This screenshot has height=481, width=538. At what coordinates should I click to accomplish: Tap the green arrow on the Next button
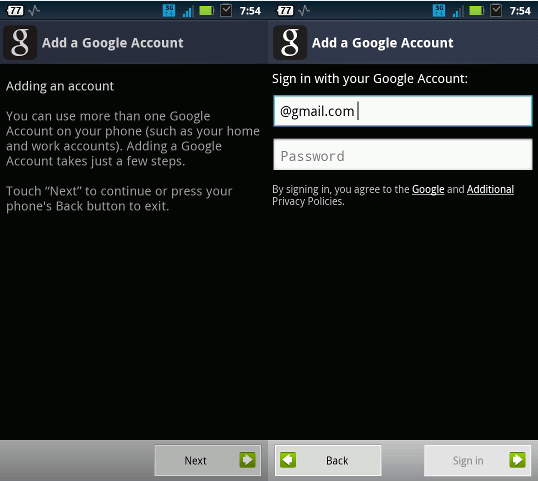(x=247, y=460)
